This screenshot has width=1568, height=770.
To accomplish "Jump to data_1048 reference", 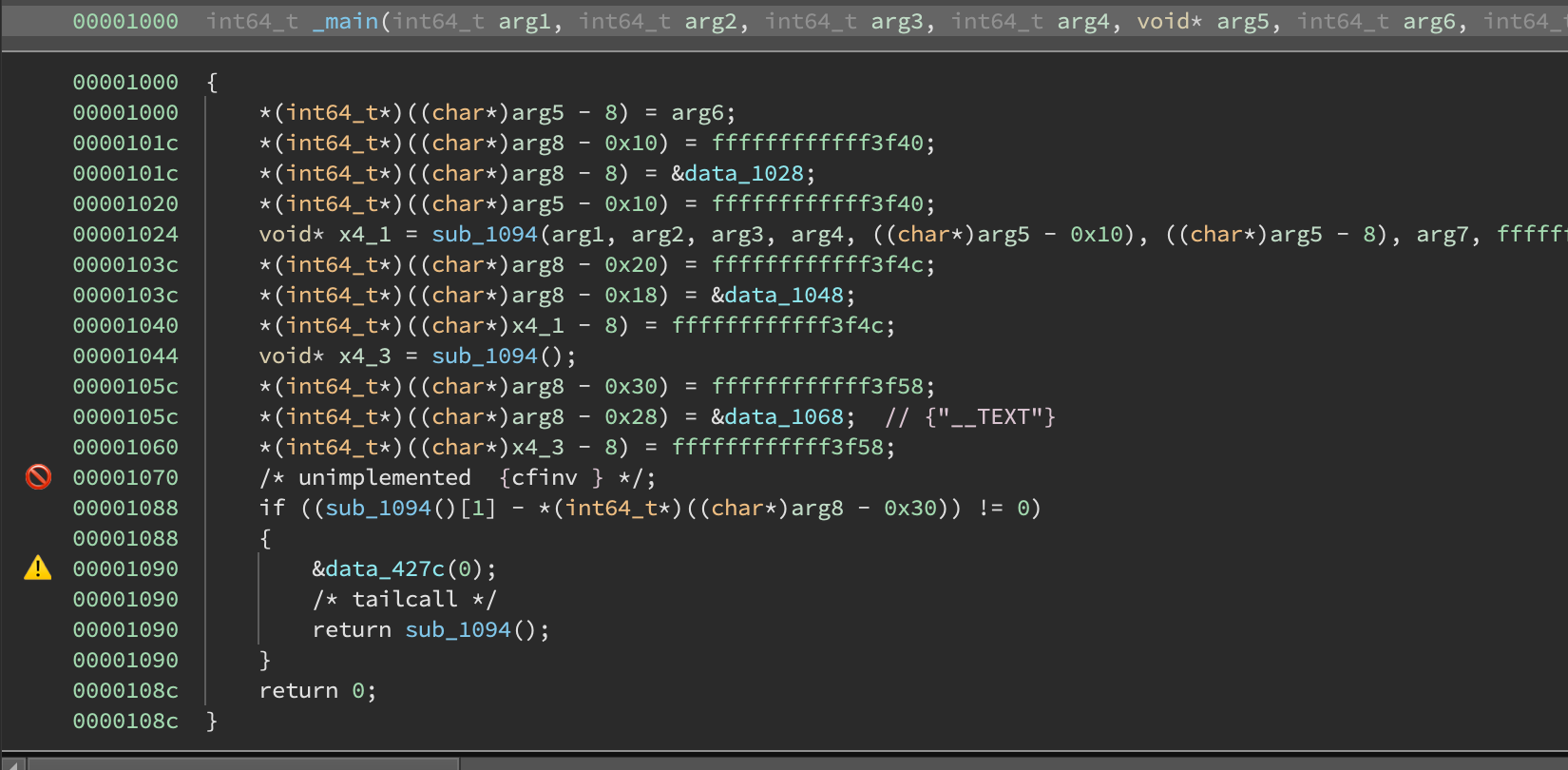I will (x=784, y=295).
